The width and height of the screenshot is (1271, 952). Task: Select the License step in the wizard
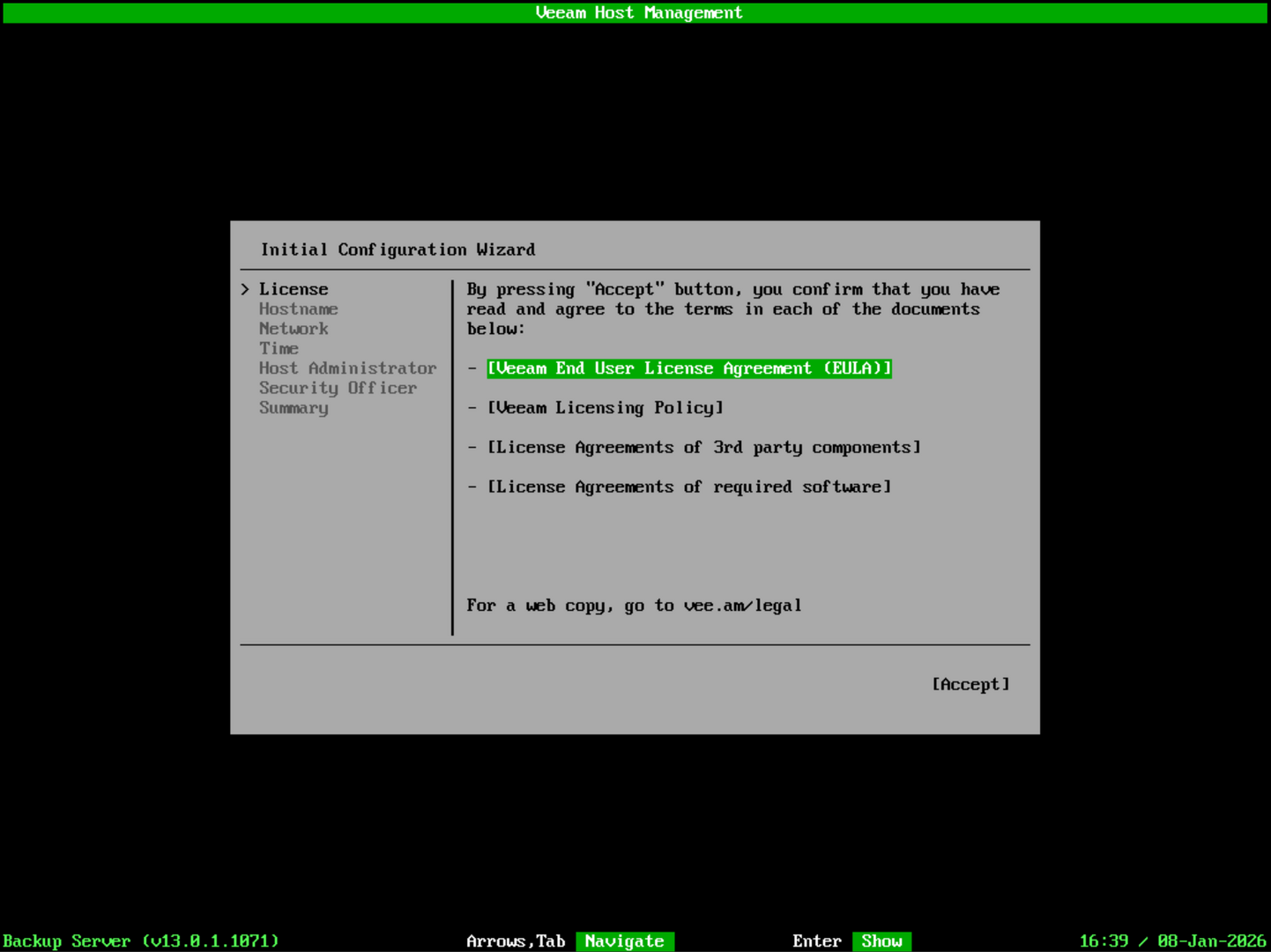tap(294, 289)
